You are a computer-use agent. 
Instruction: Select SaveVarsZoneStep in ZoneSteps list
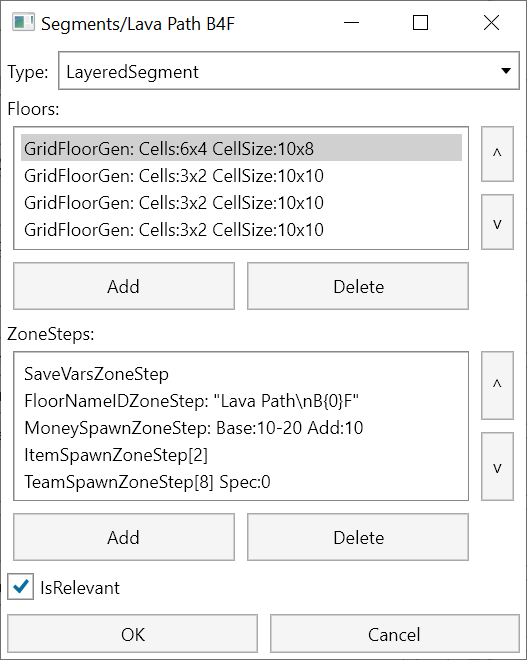pyautogui.click(x=241, y=374)
